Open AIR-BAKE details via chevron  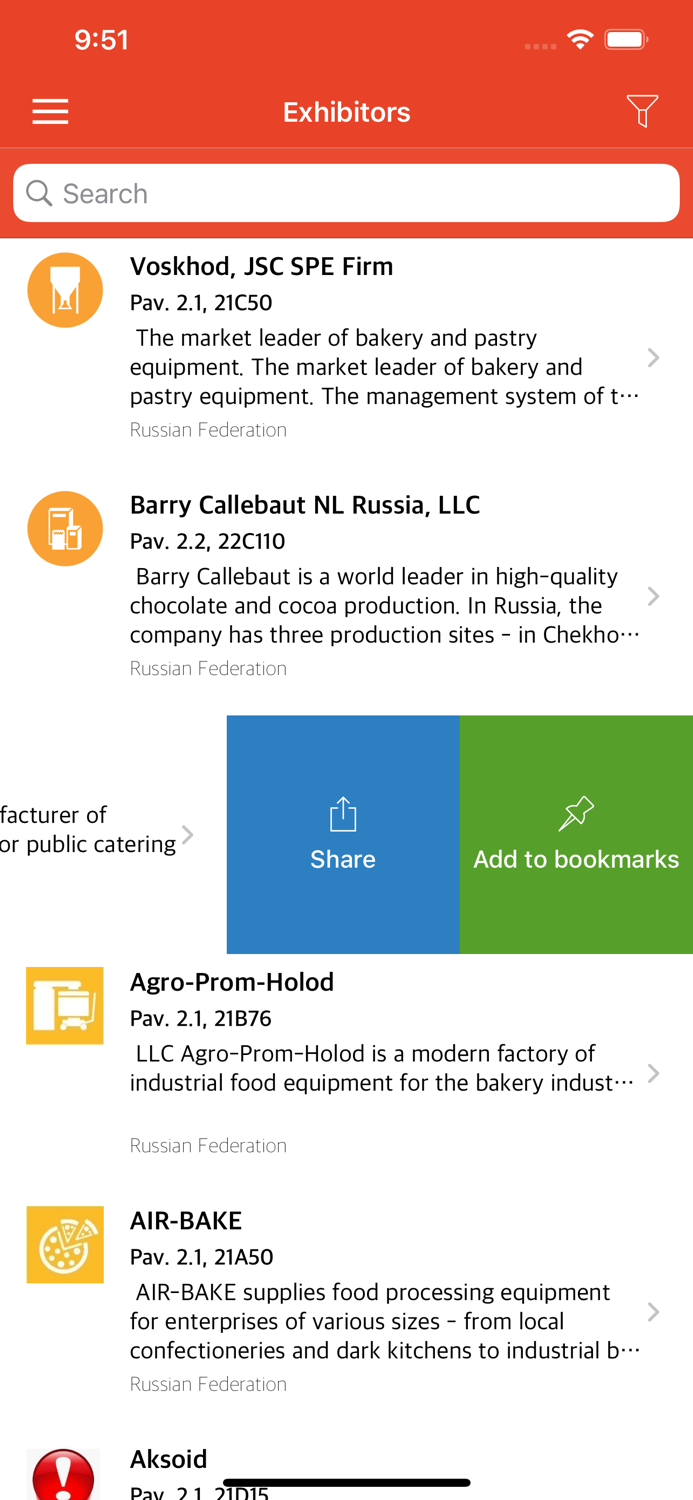(x=653, y=1312)
